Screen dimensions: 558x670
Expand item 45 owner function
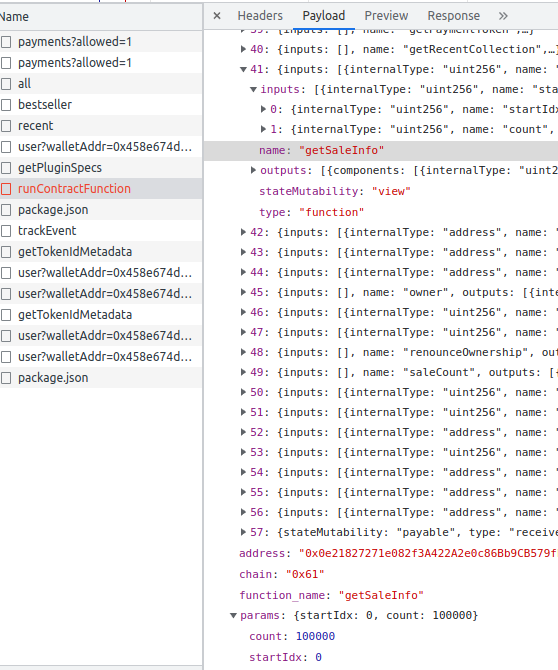point(243,292)
